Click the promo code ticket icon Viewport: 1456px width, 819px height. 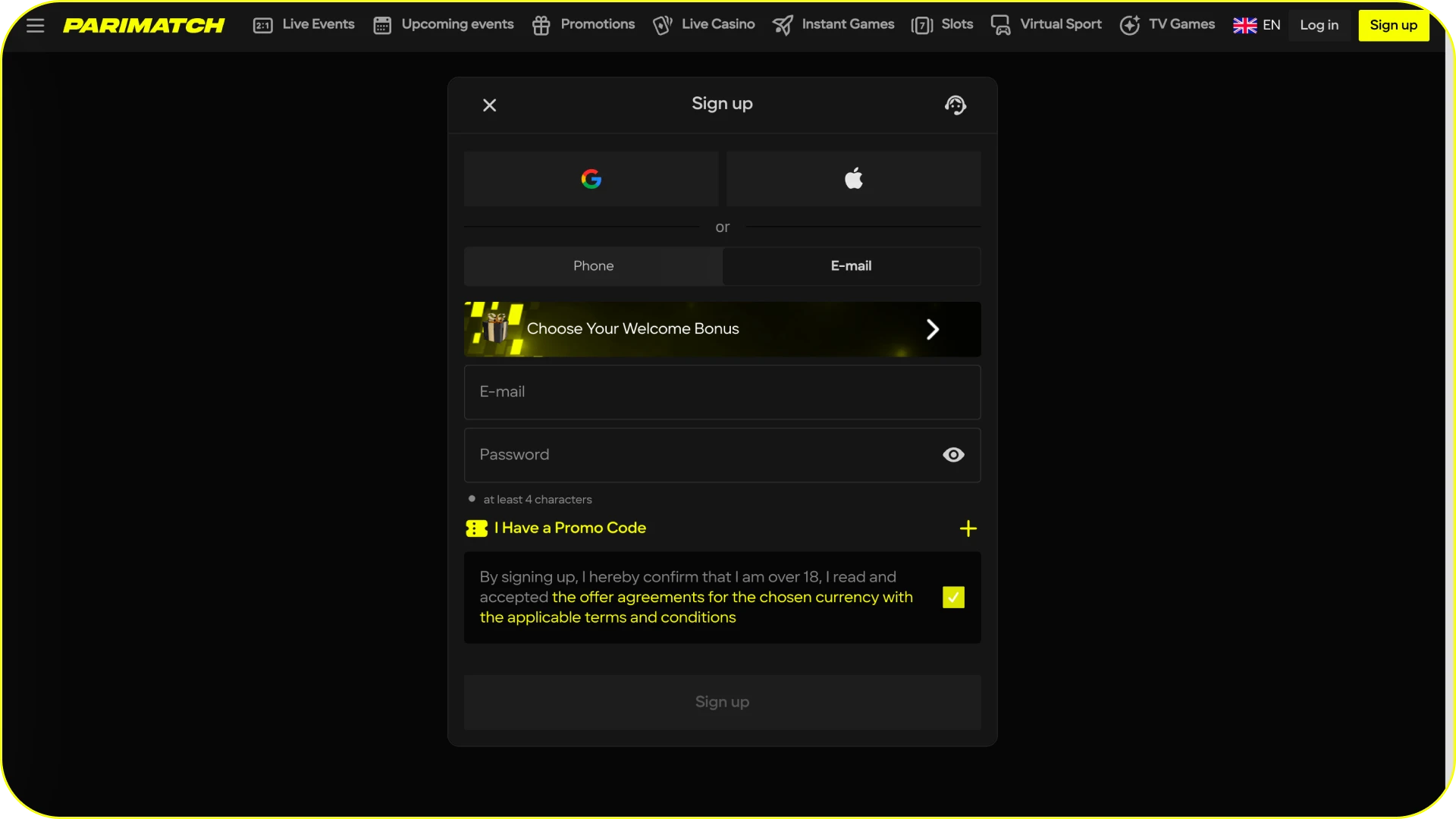point(476,529)
